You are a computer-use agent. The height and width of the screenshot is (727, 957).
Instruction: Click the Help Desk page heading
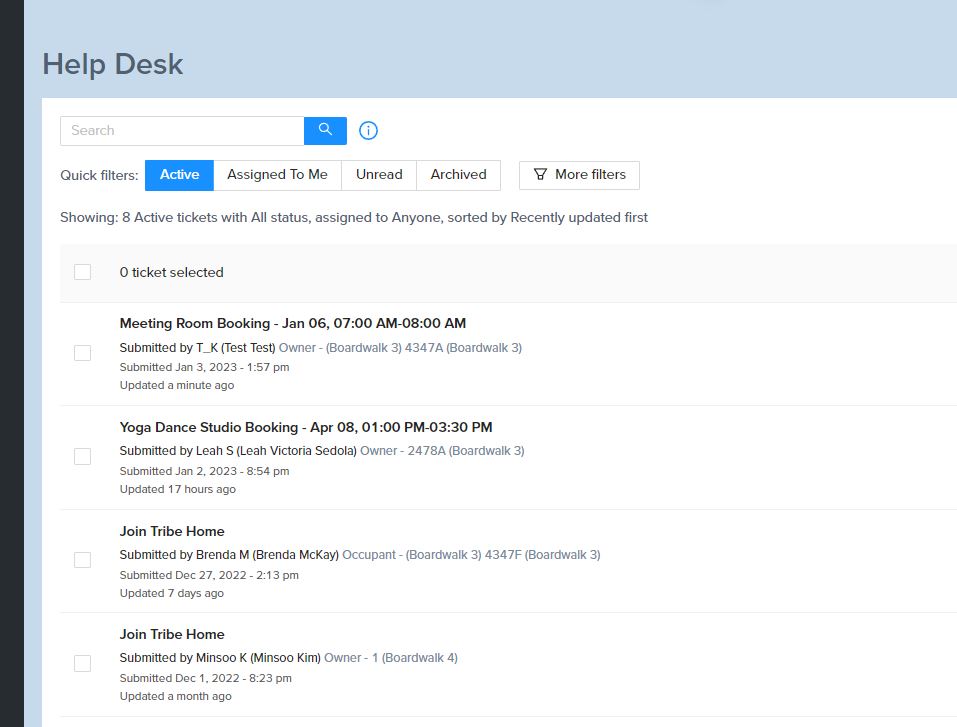112,64
